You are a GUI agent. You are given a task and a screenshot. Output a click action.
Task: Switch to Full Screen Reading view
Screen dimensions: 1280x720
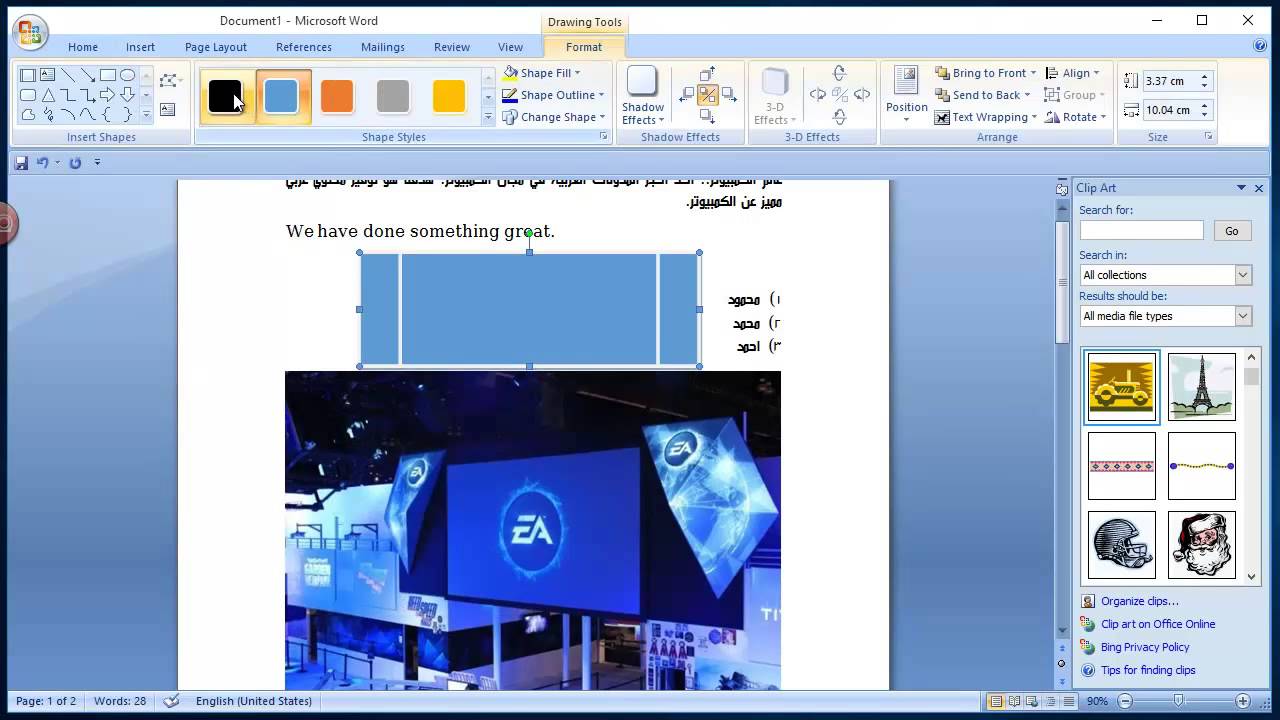coord(1014,701)
